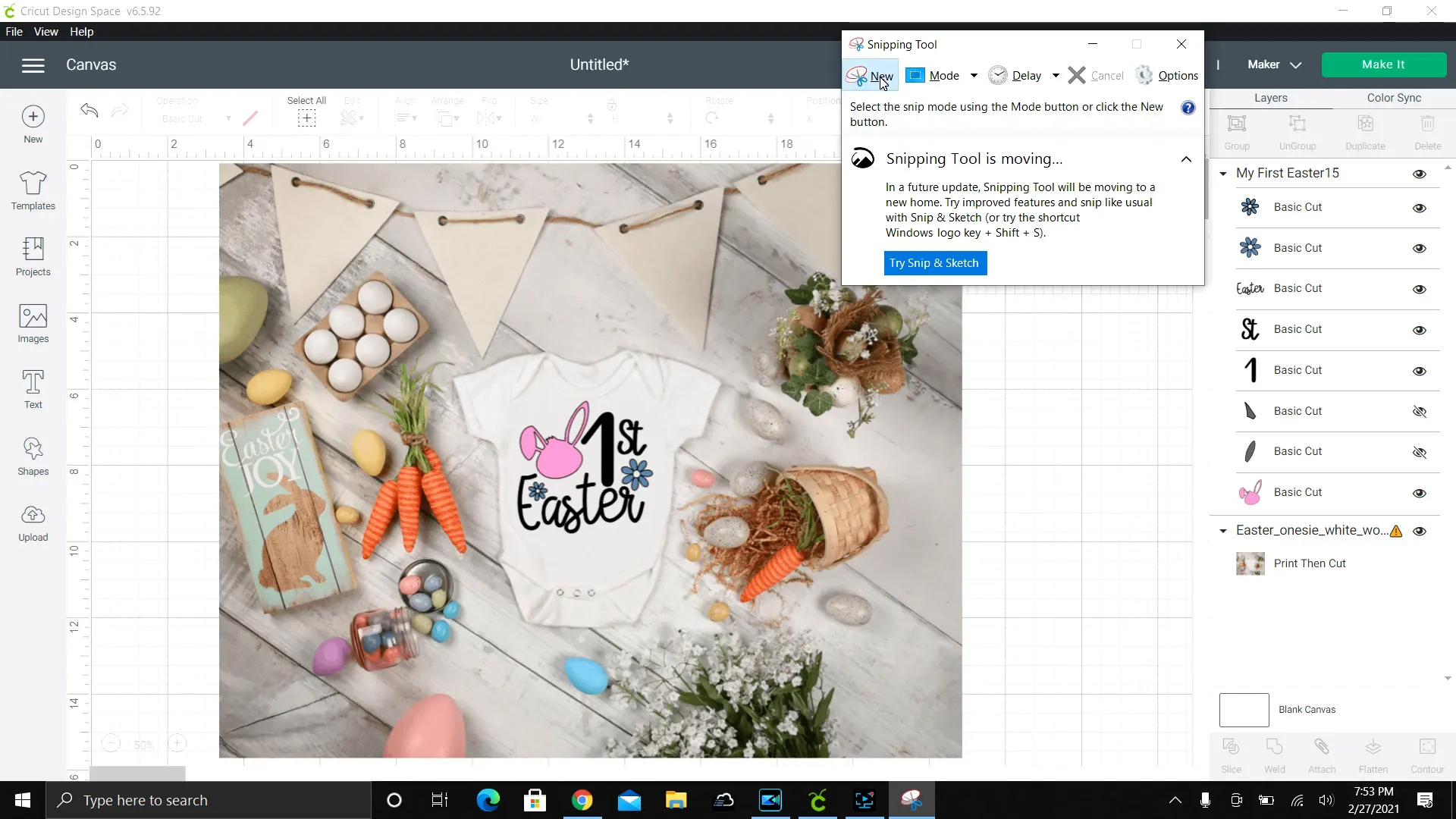Click the Slice icon
The width and height of the screenshot is (1456, 819).
(x=1232, y=755)
